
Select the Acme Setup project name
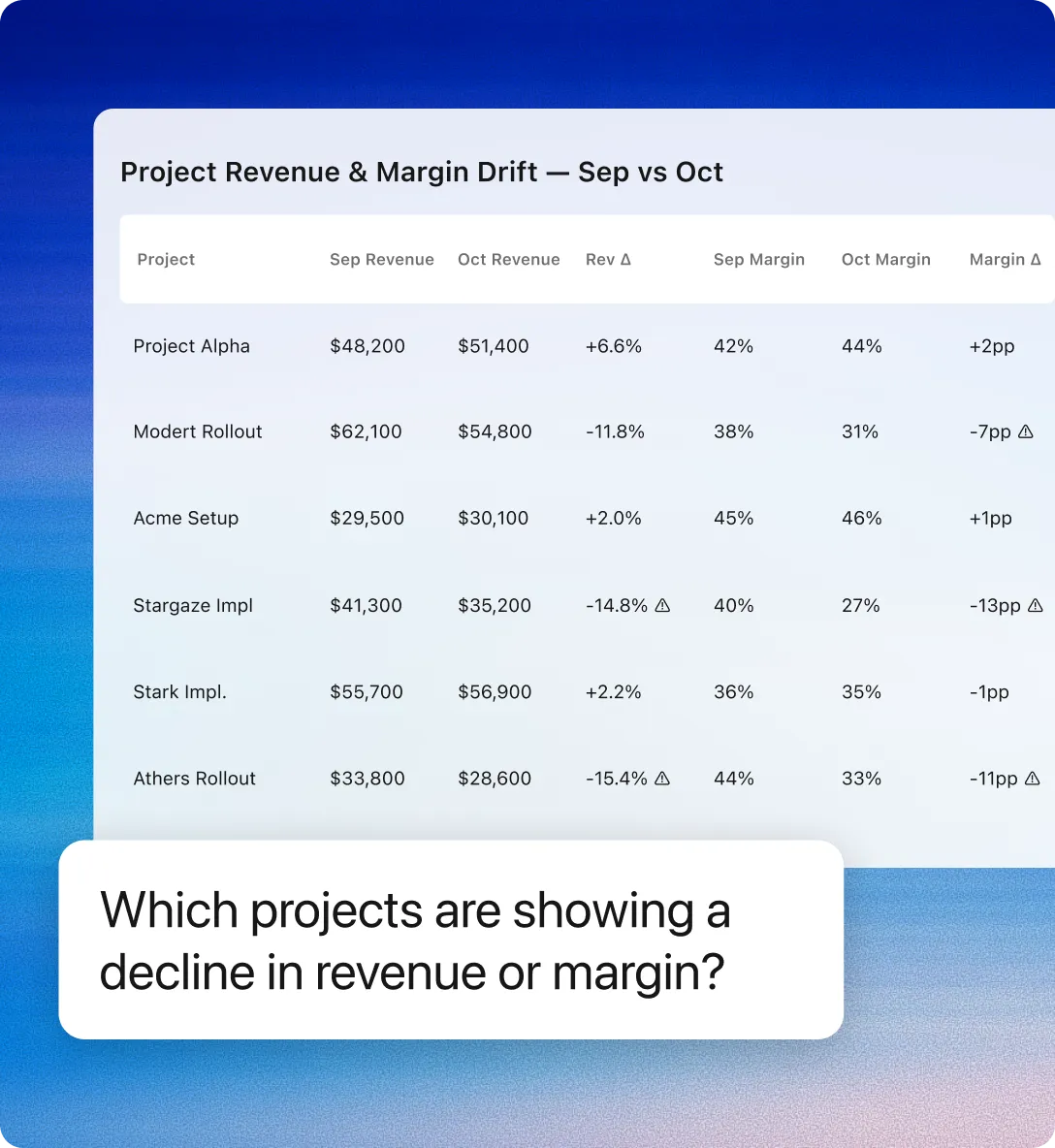pyautogui.click(x=186, y=518)
